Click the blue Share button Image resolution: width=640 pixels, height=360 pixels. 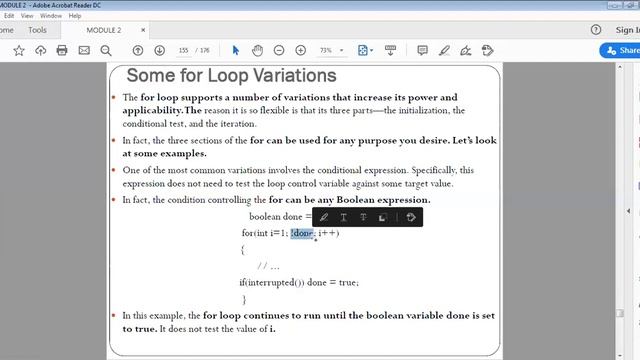point(620,50)
